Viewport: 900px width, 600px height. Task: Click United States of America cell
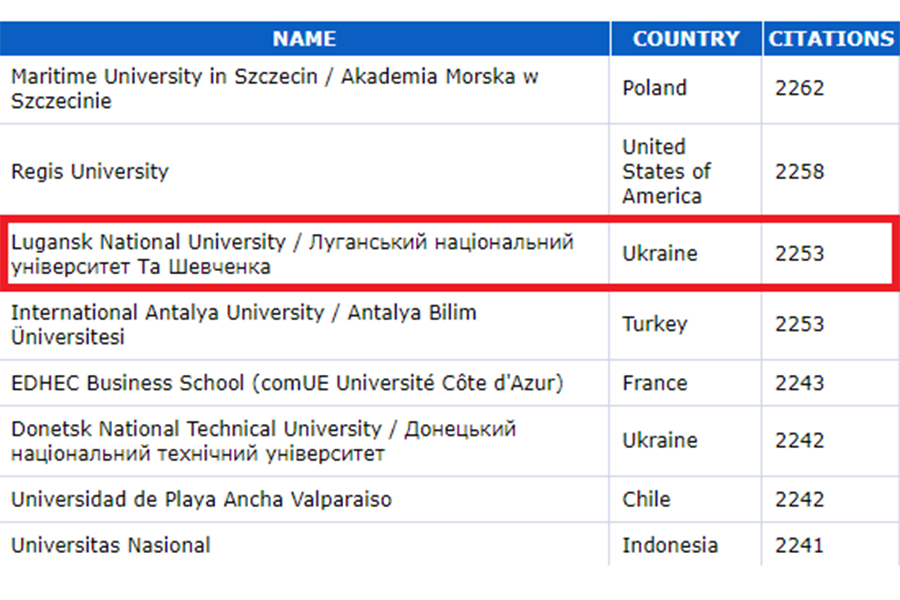point(666,171)
